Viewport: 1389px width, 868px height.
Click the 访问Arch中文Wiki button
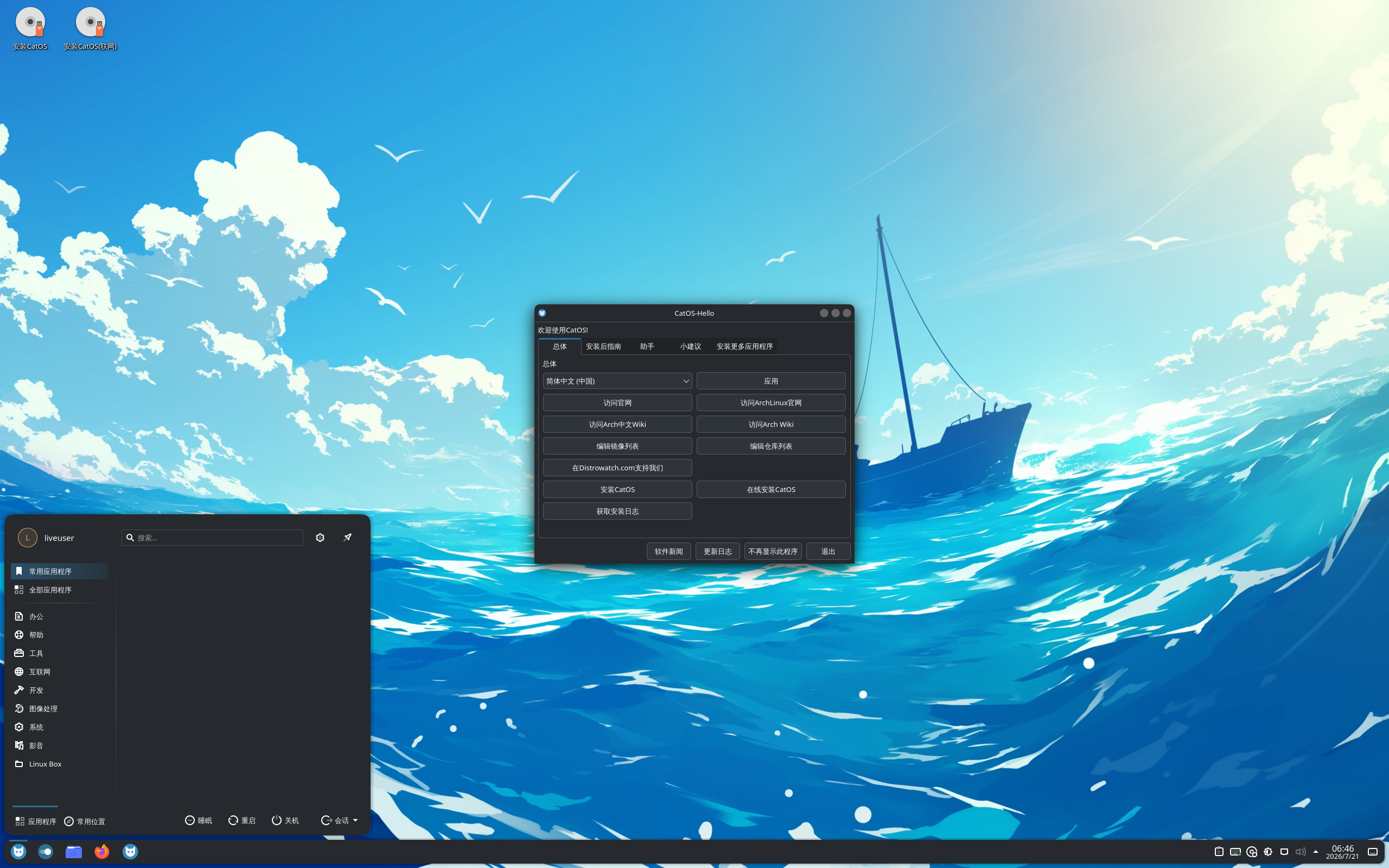(617, 424)
